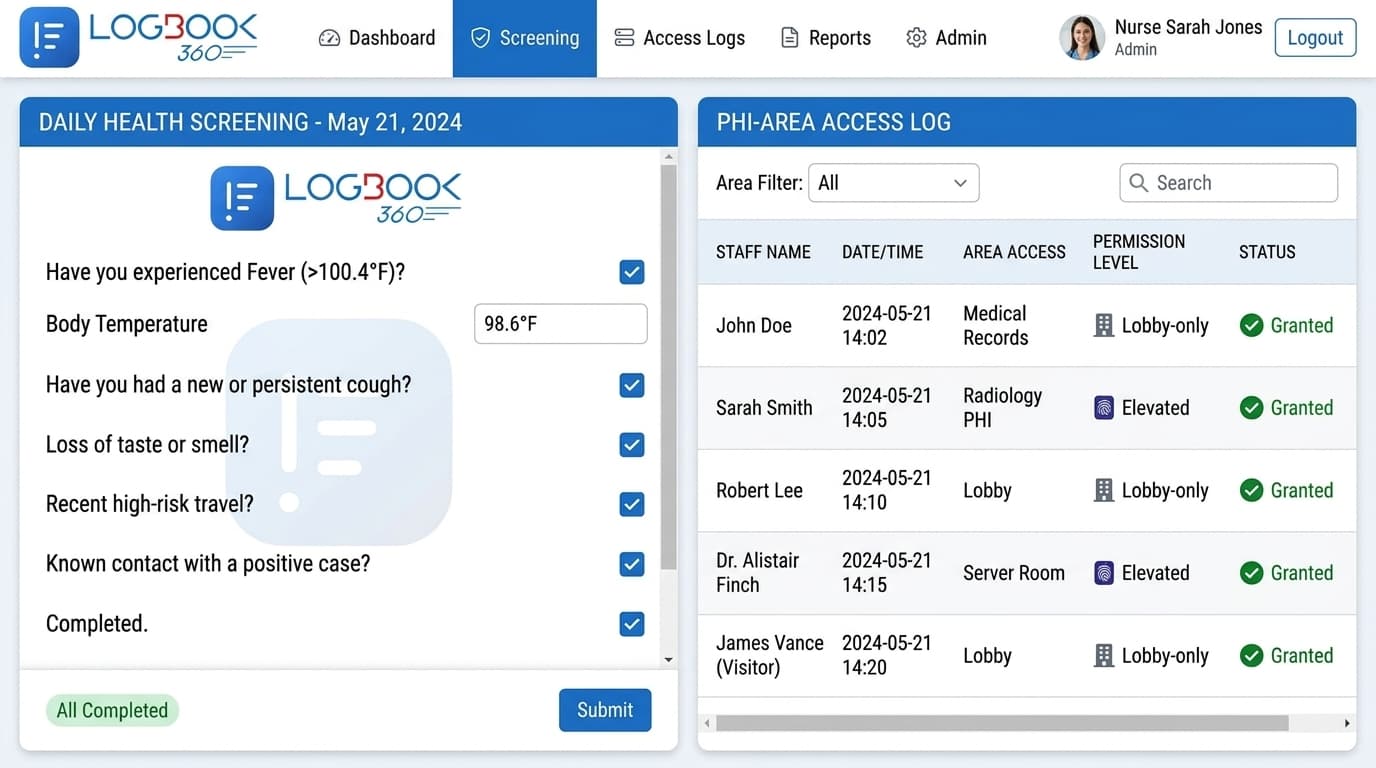
Task: Click Nurse Sarah Jones avatar photo
Action: [1081, 38]
